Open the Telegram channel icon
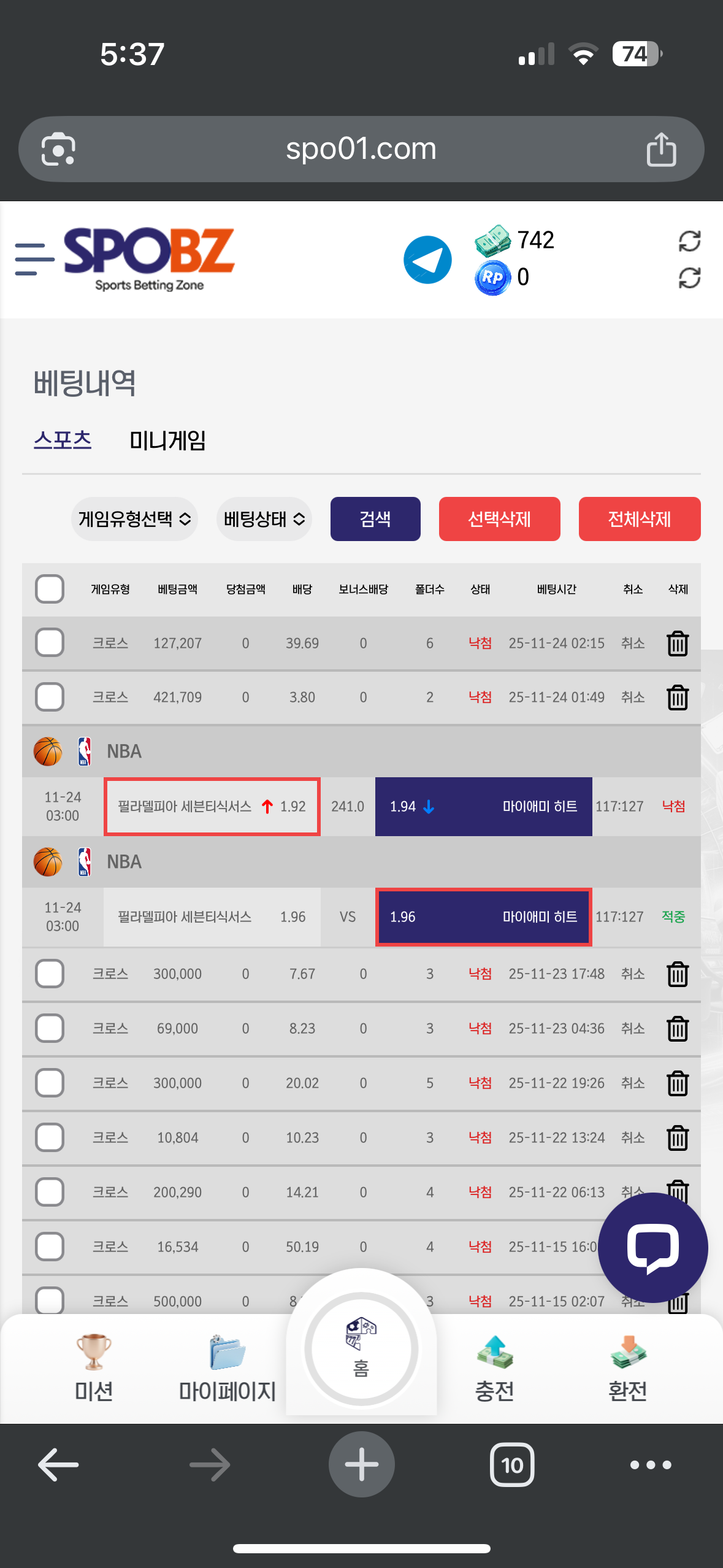 [x=427, y=259]
